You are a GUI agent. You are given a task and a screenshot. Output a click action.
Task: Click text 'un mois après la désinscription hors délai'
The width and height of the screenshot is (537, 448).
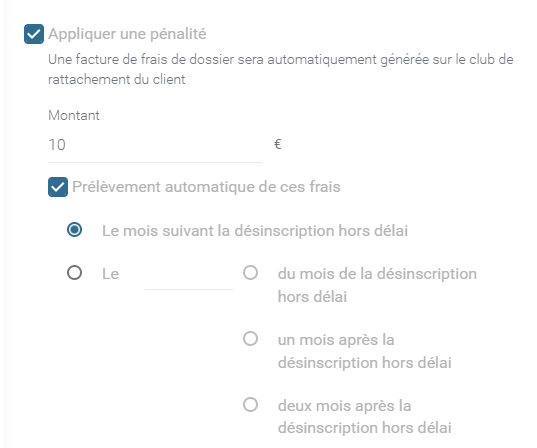tap(365, 351)
